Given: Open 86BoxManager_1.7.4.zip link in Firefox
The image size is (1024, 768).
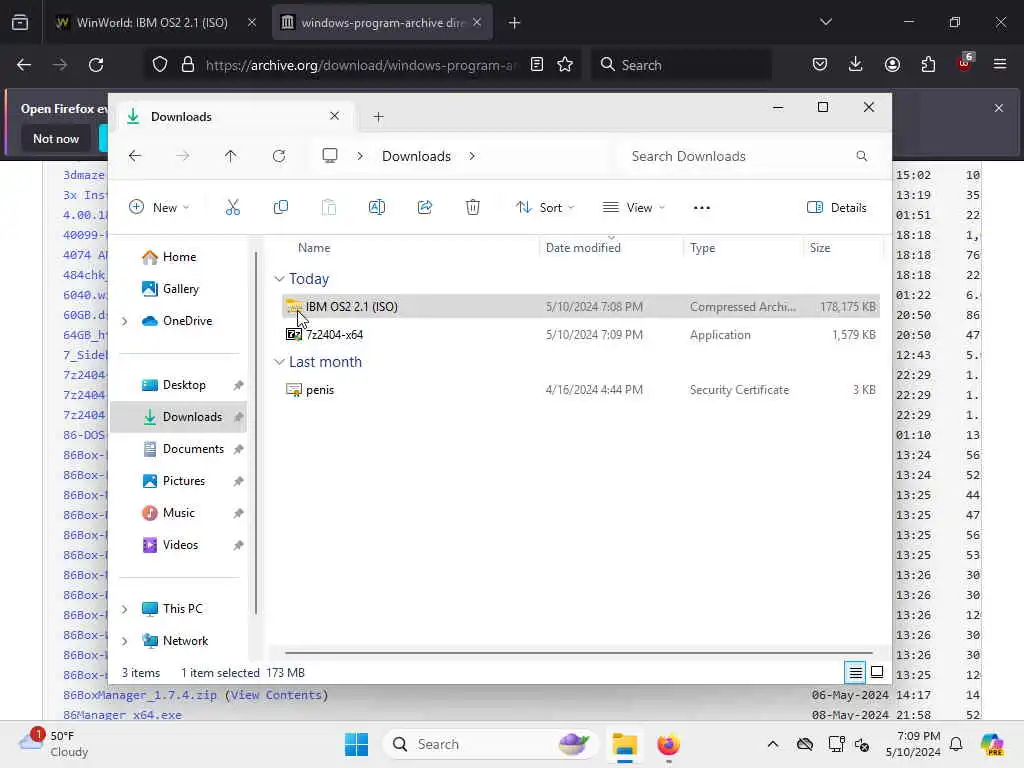Looking at the screenshot, I should 140,695.
